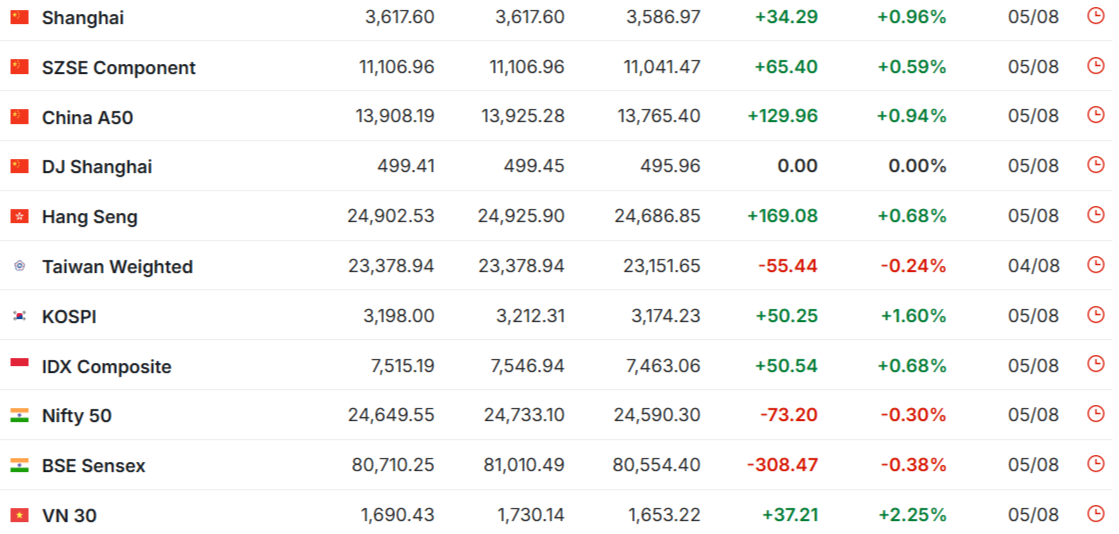Click the clock icon in the Nifty 50 row
The height and width of the screenshot is (534, 1119).
[x=1095, y=414]
